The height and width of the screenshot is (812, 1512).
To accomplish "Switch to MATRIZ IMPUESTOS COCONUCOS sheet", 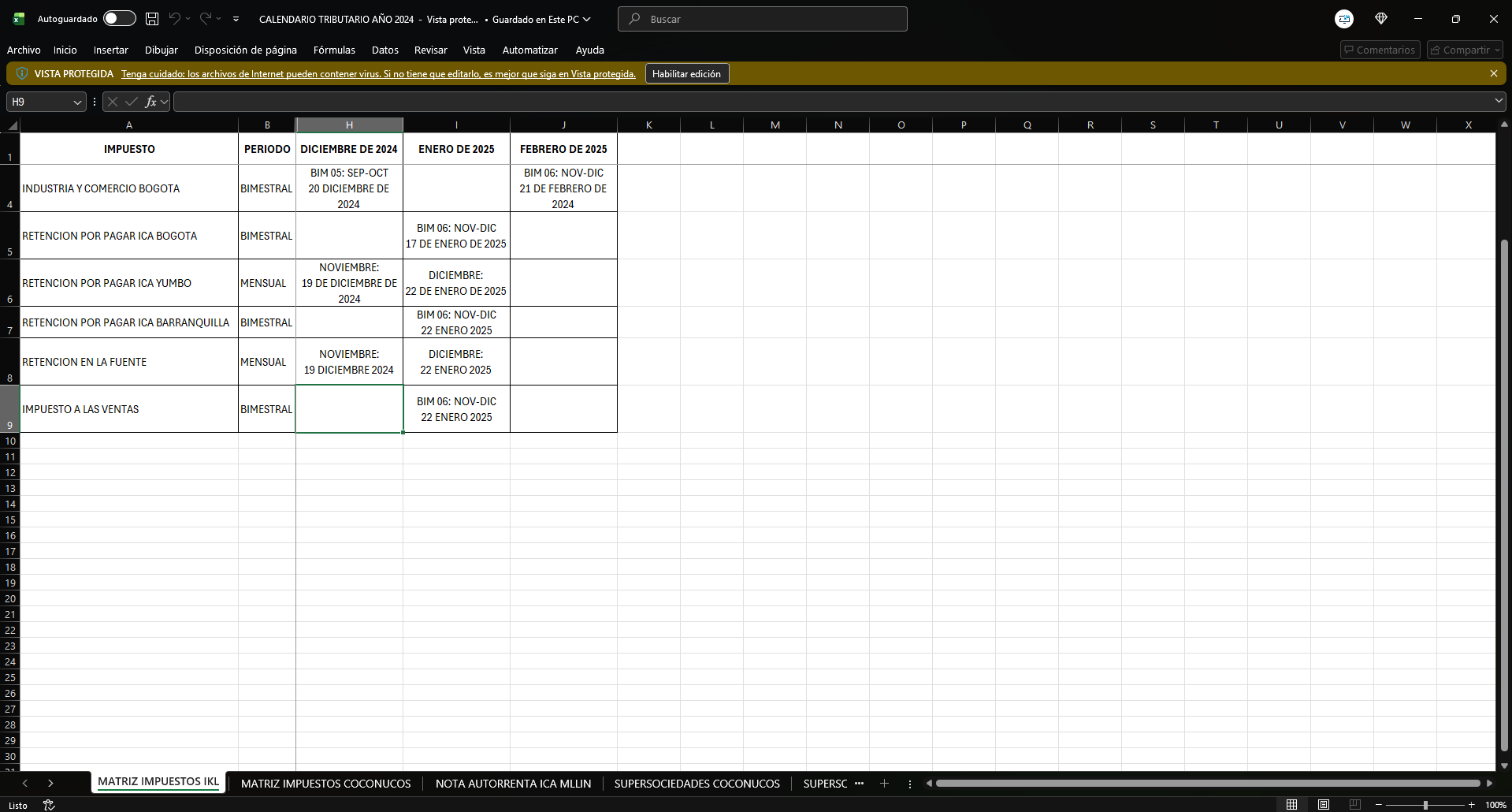I will 325,784.
